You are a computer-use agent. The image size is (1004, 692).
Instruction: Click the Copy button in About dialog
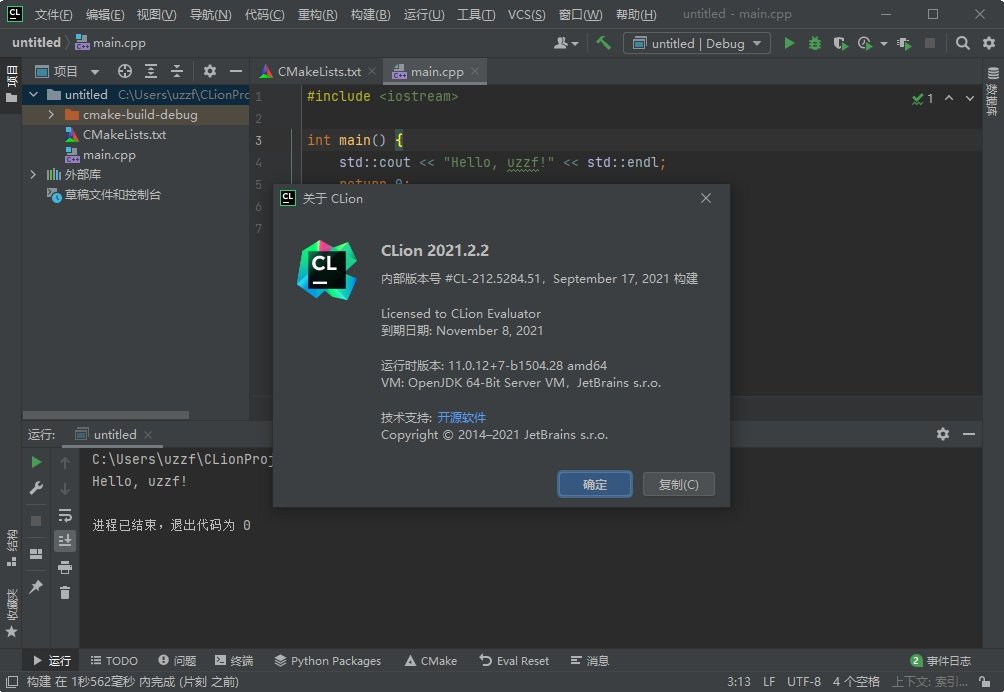678,485
